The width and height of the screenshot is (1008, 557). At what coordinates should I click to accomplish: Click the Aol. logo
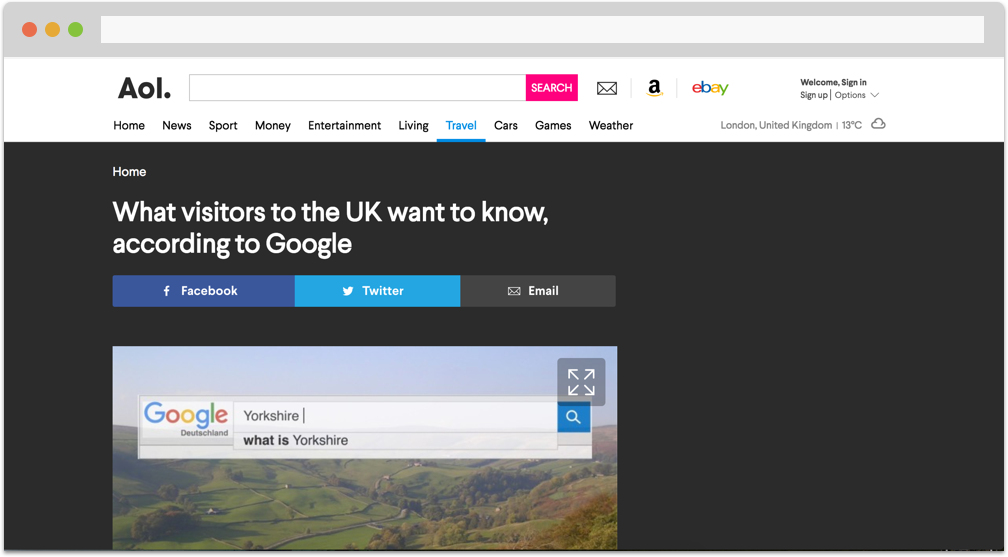[145, 88]
